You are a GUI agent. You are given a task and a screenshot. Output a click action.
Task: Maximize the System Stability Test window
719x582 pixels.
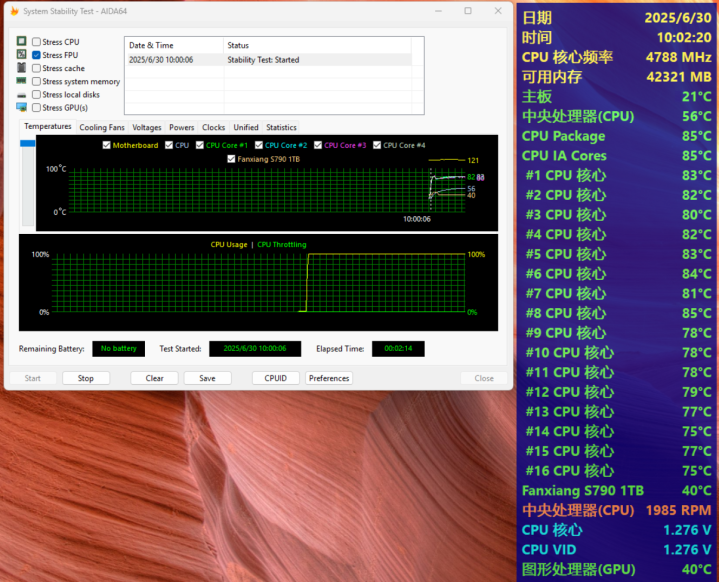(x=468, y=11)
